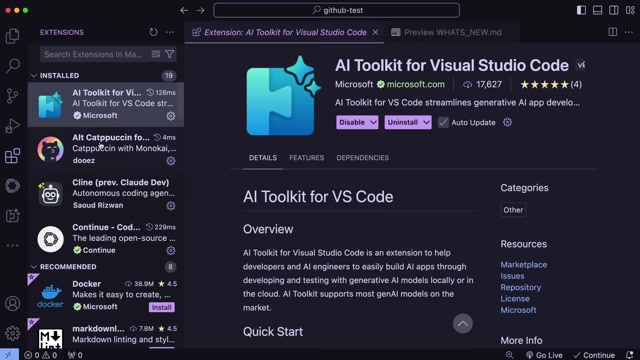Open the Marketplace resource link
This screenshot has height=360, width=640.
[524, 264]
